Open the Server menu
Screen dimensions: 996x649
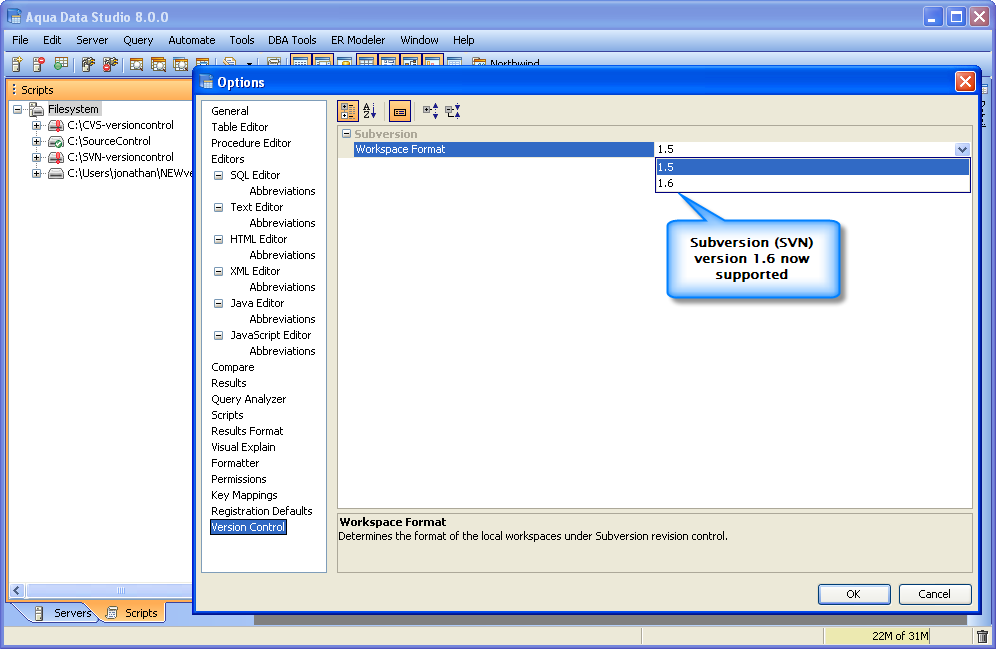tap(92, 40)
